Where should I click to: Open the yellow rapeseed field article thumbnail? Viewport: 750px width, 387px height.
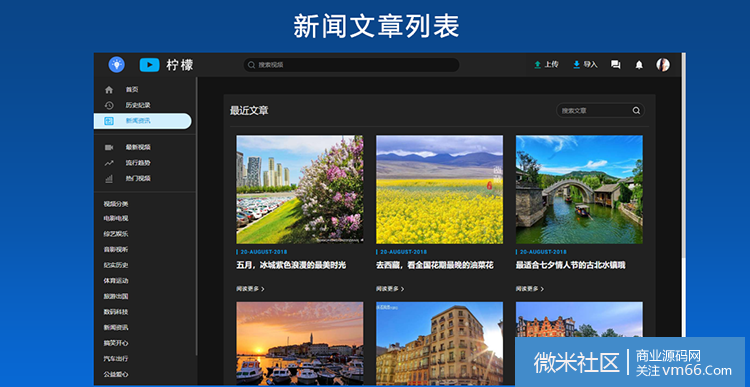click(440, 189)
